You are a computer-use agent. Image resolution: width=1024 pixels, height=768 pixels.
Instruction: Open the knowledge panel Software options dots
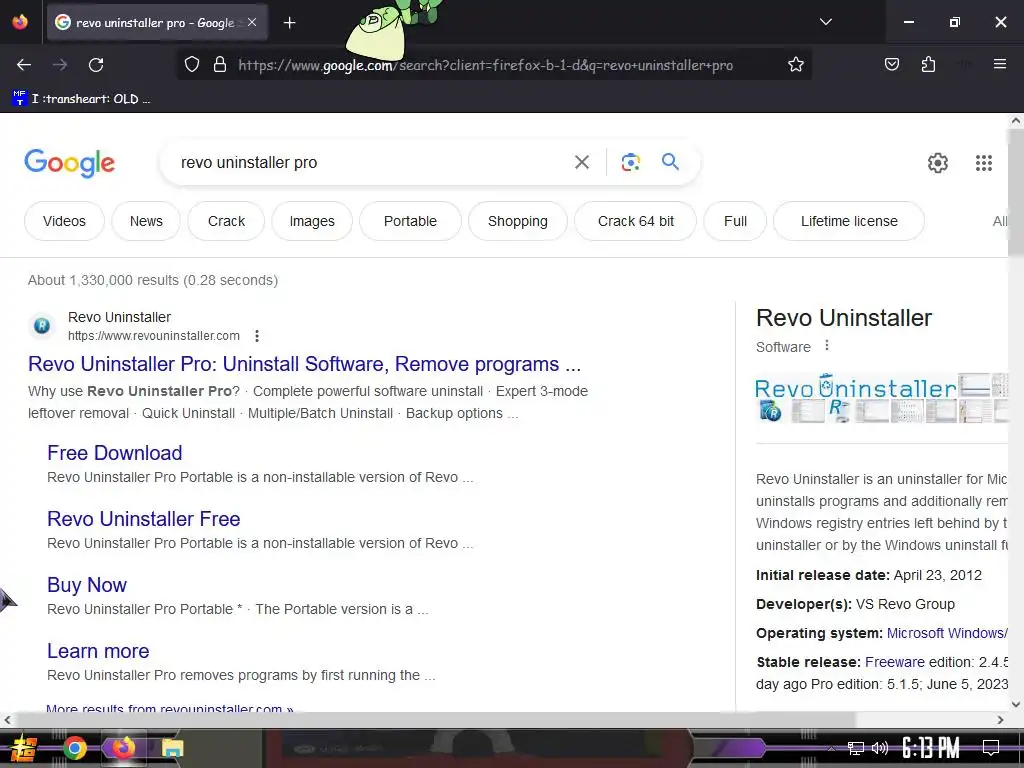[x=827, y=345]
